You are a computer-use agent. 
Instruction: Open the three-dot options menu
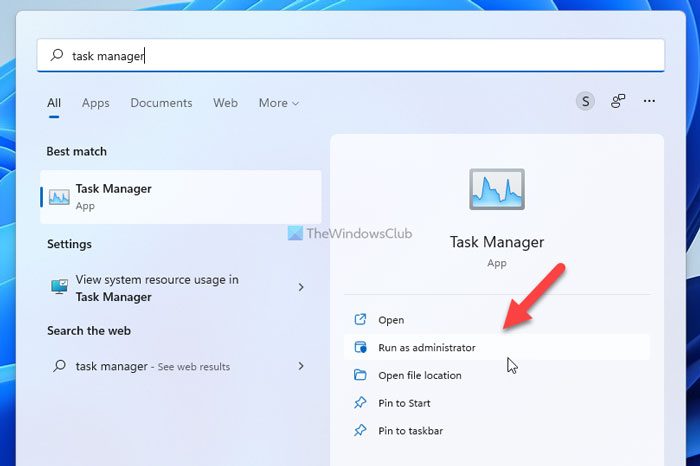click(649, 101)
